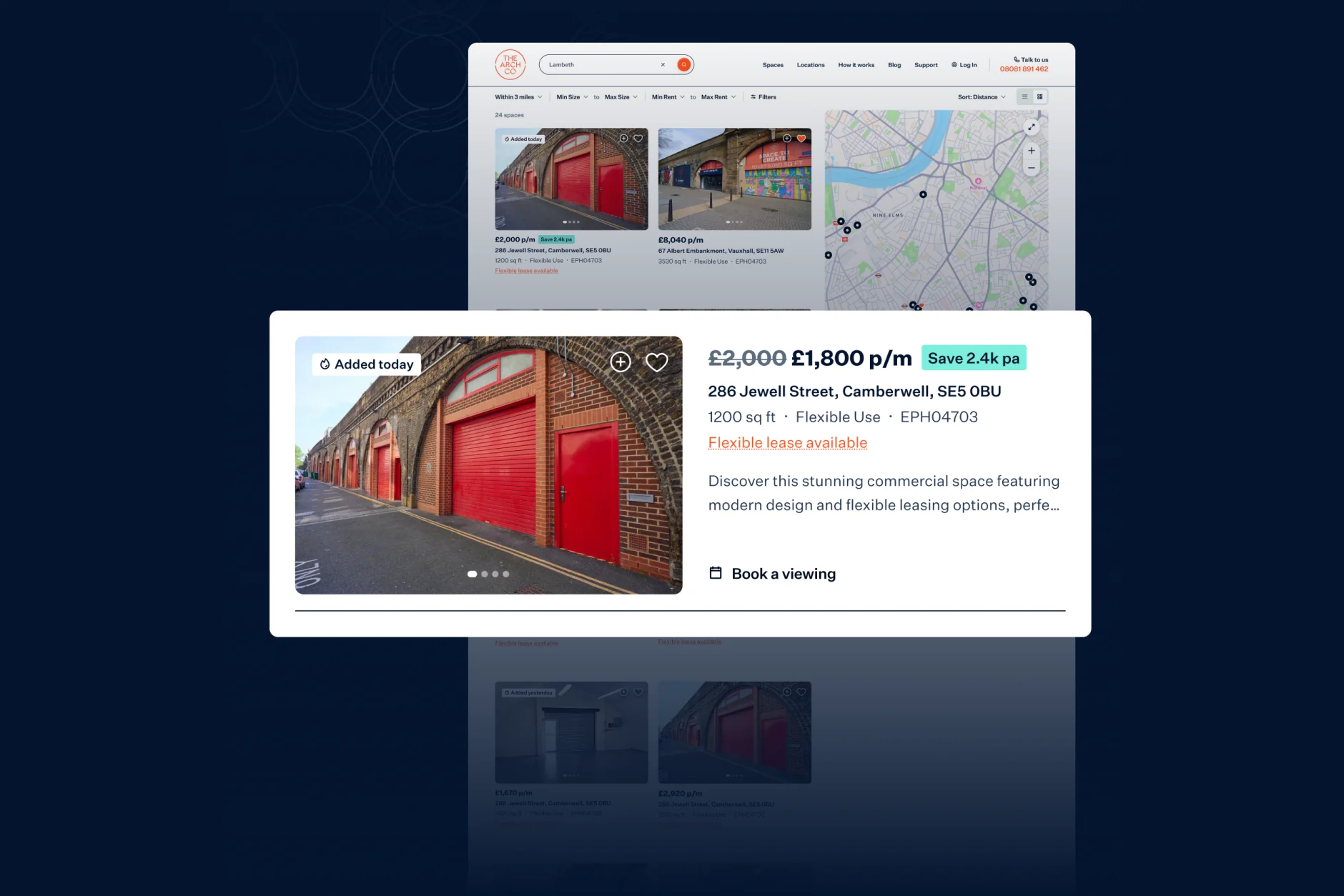
Task: Clear the Lambeth search text
Action: (663, 65)
